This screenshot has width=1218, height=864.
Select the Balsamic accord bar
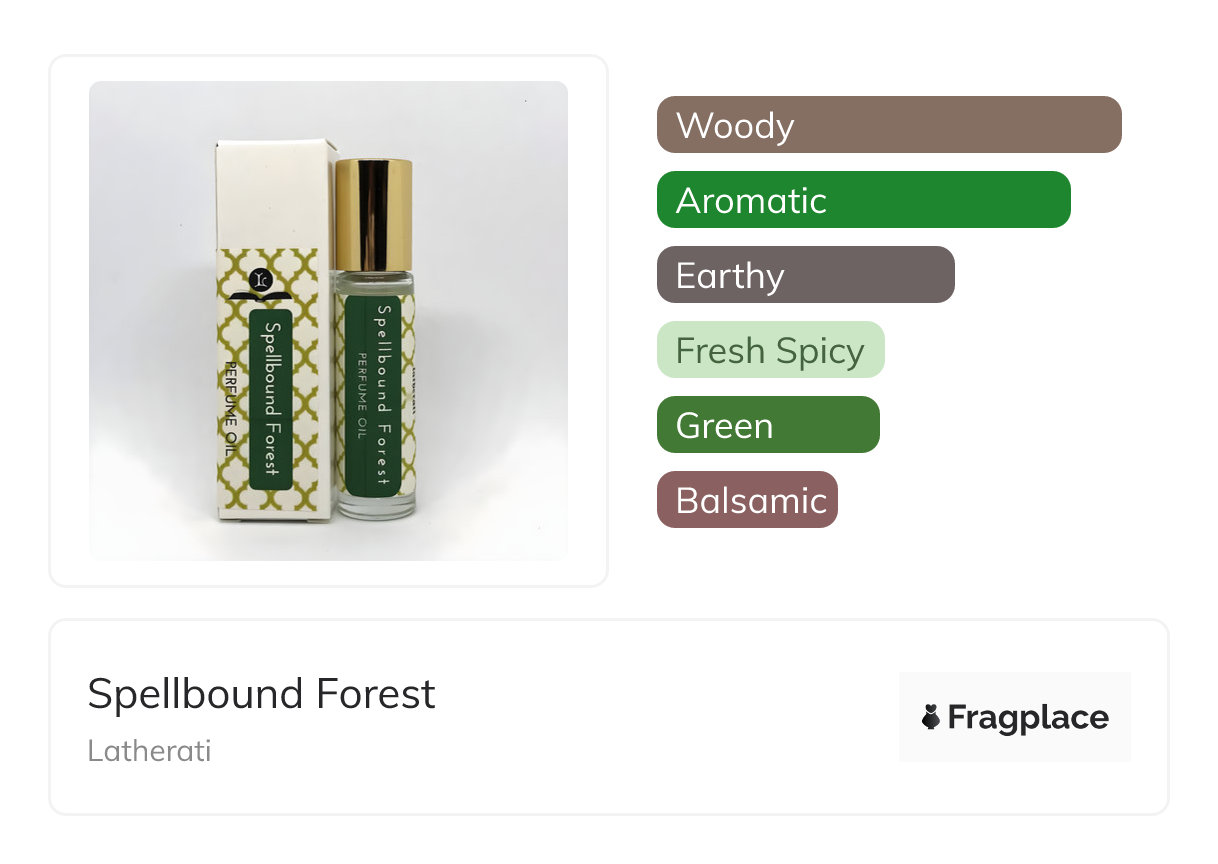[746, 500]
